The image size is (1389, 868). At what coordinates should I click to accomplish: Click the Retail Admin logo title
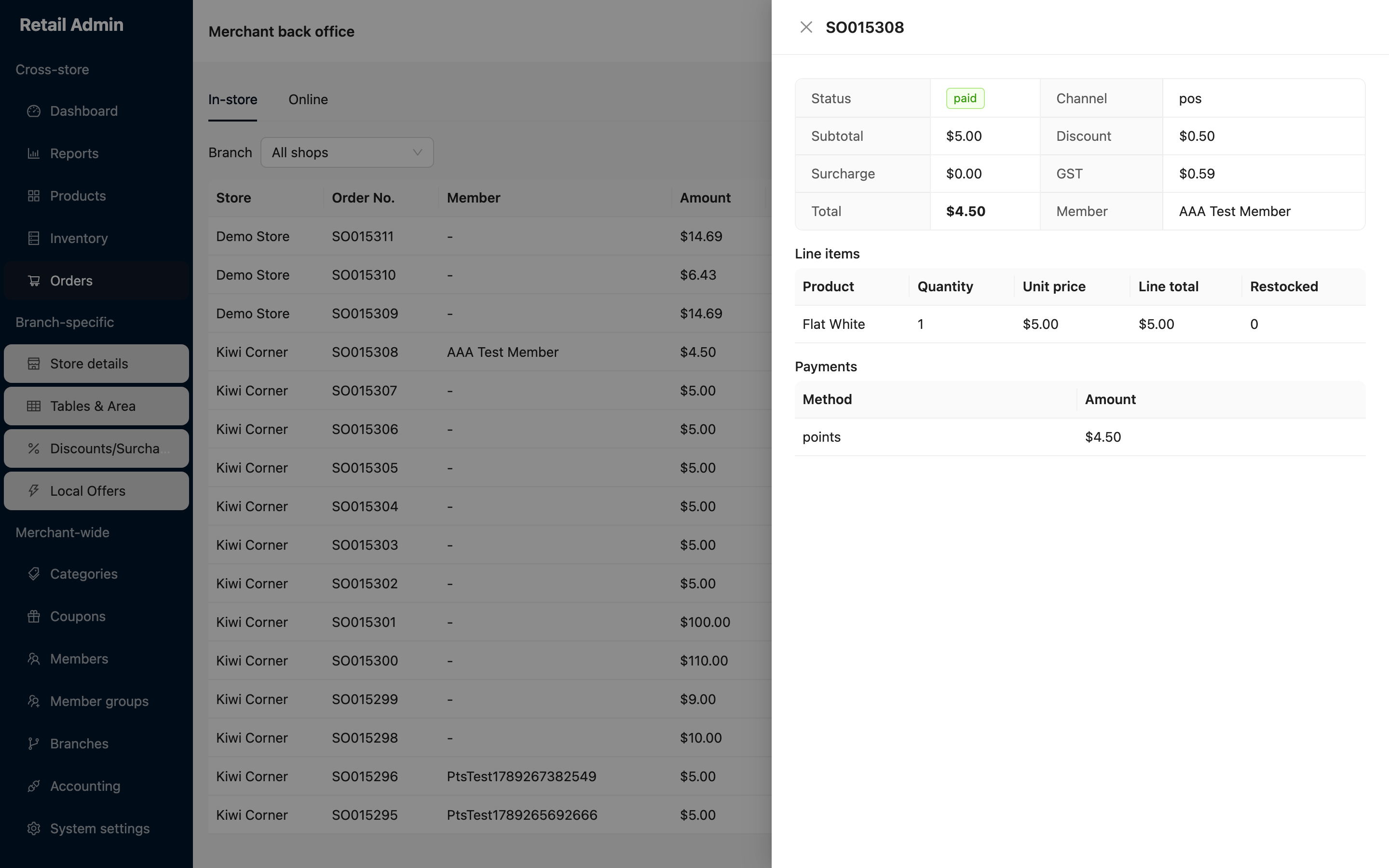[x=71, y=25]
